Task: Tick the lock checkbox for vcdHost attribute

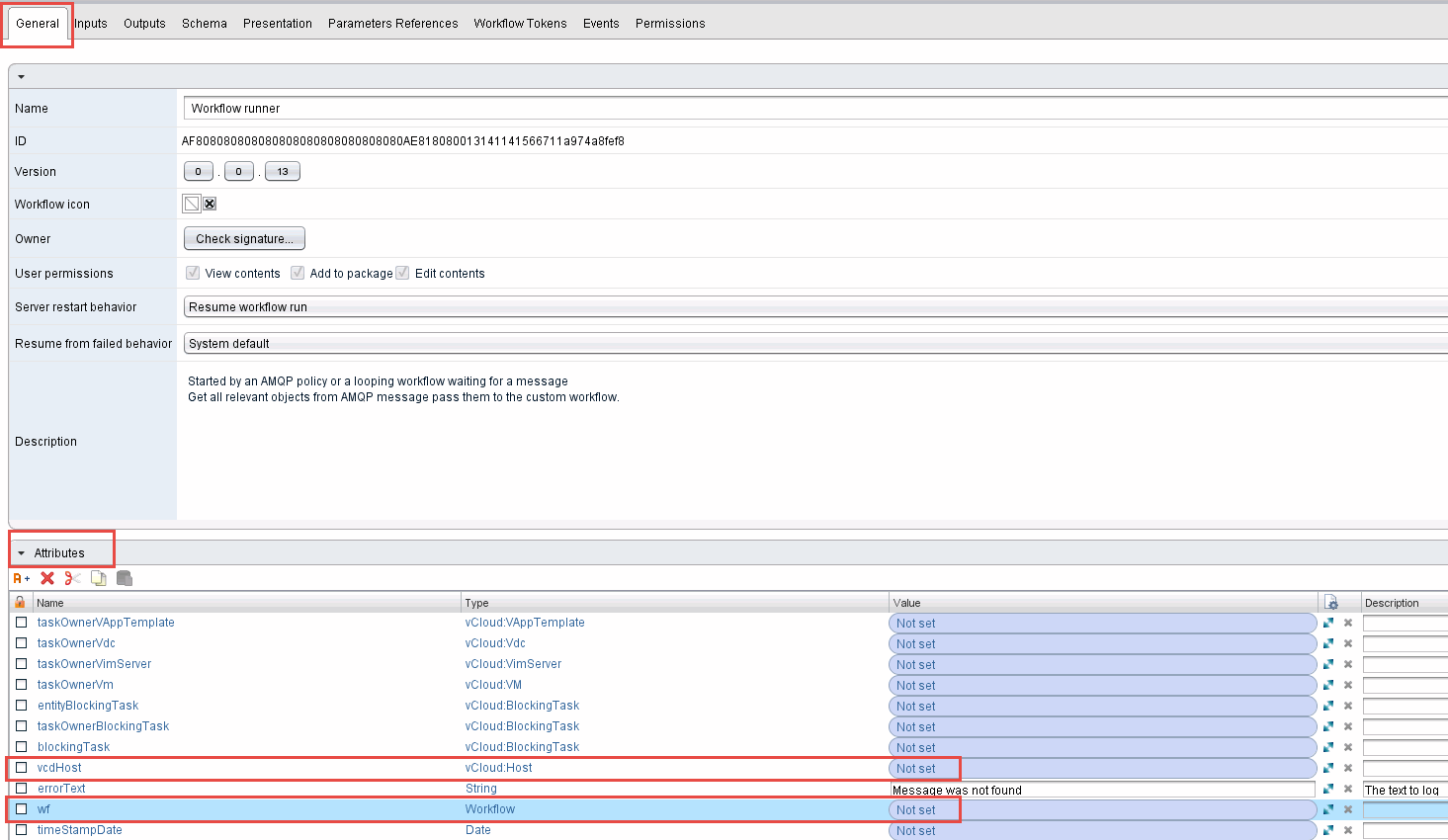Action: click(x=21, y=767)
